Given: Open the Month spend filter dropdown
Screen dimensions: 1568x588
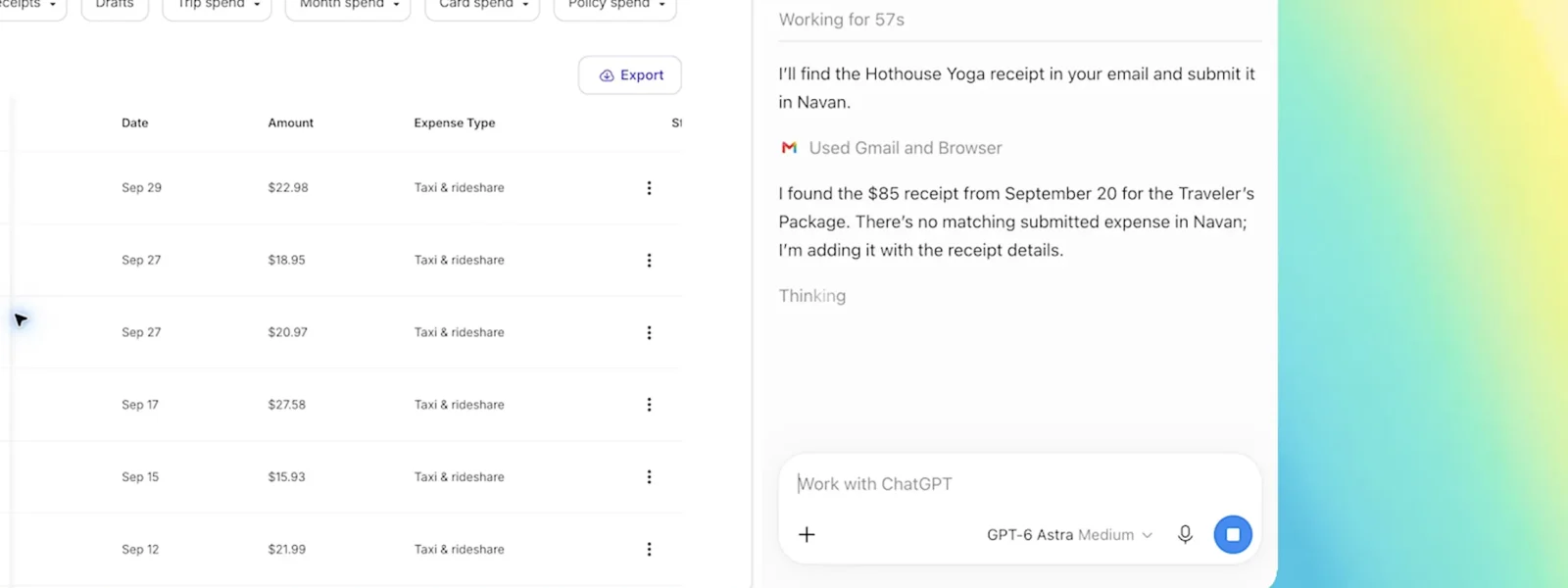Looking at the screenshot, I should tap(348, 6).
